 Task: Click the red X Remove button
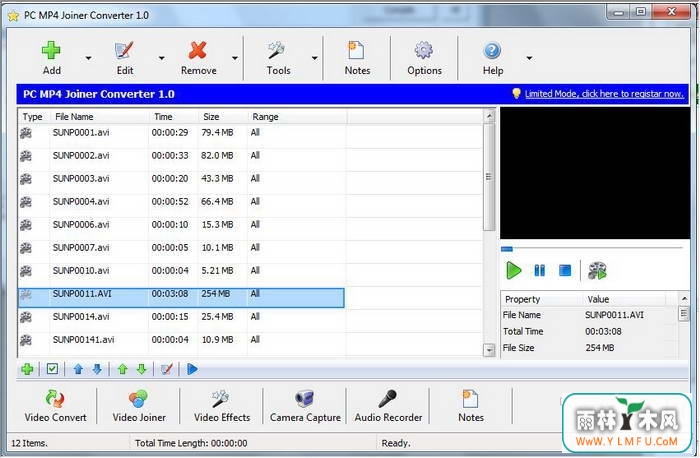pyautogui.click(x=198, y=58)
